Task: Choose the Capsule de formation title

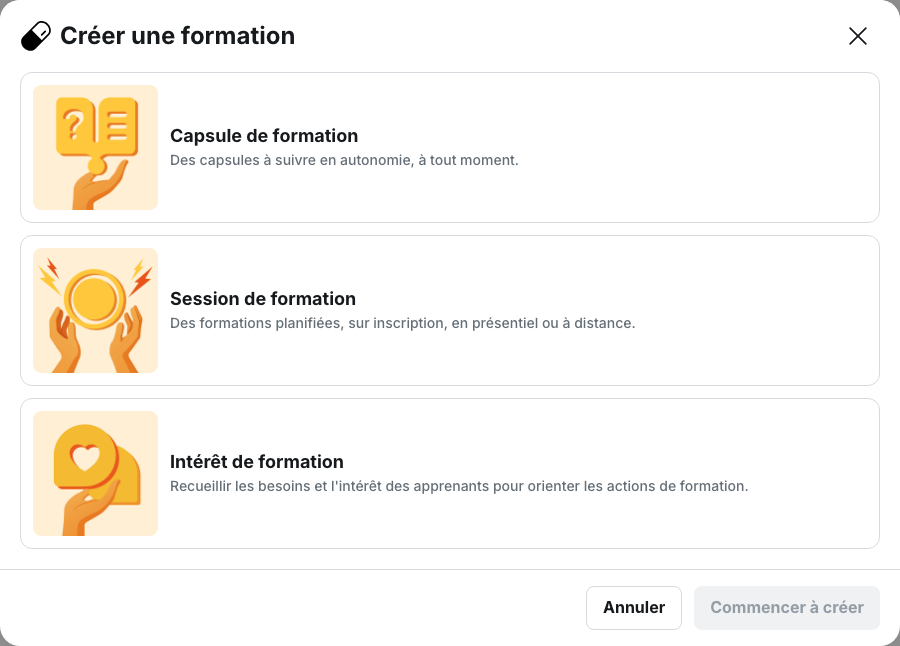Action: [264, 136]
